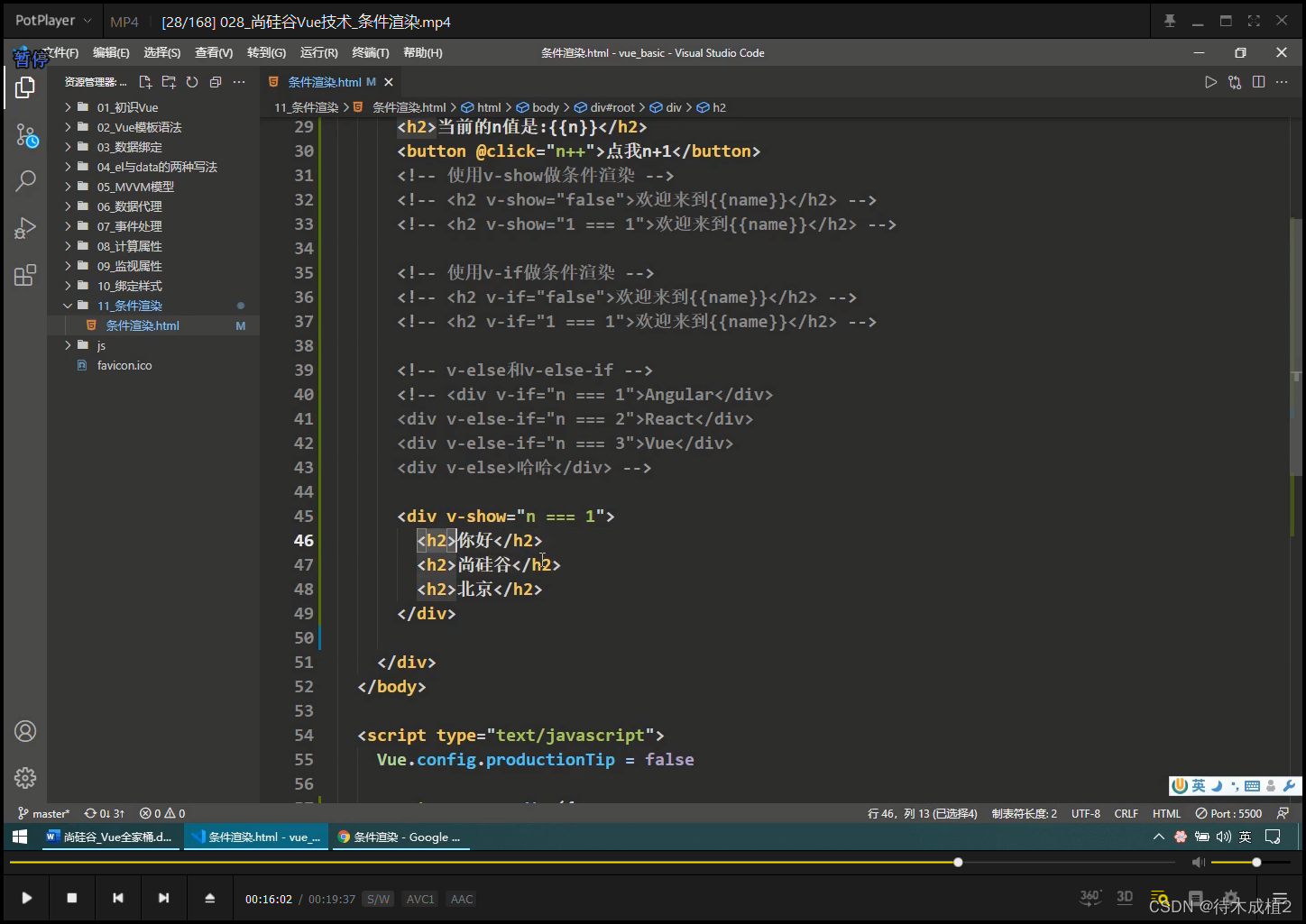This screenshot has width=1306, height=924.
Task: Open the Run and Debug view
Action: [x=25, y=228]
